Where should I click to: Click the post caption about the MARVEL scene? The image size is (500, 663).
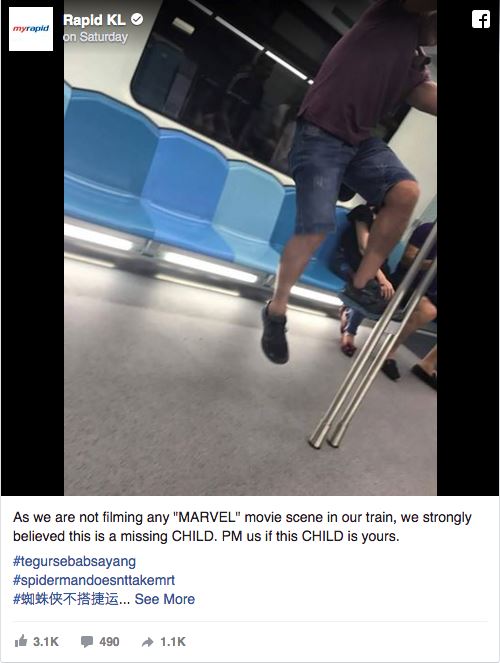(242, 526)
